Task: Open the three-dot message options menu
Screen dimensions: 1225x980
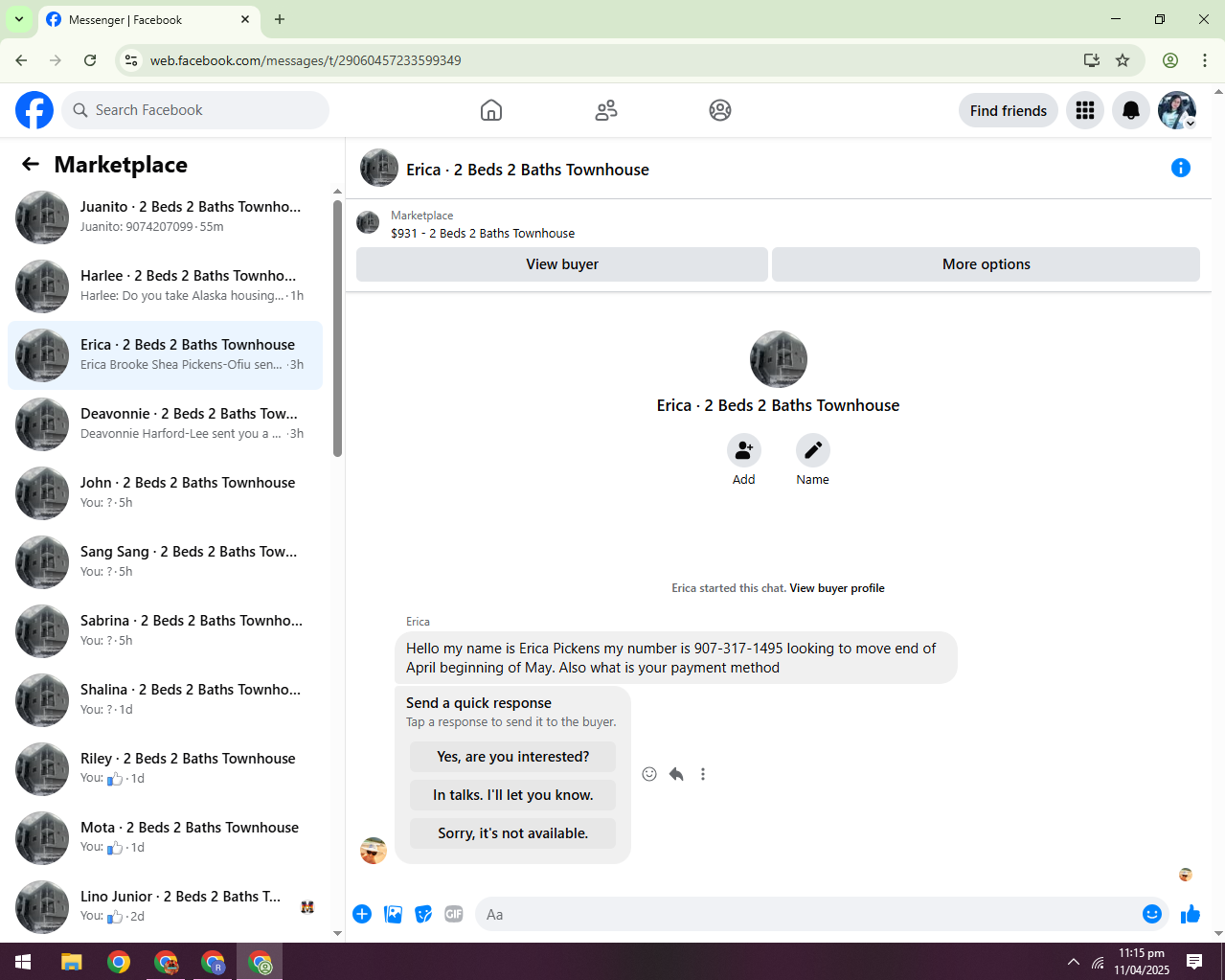Action: 703,774
